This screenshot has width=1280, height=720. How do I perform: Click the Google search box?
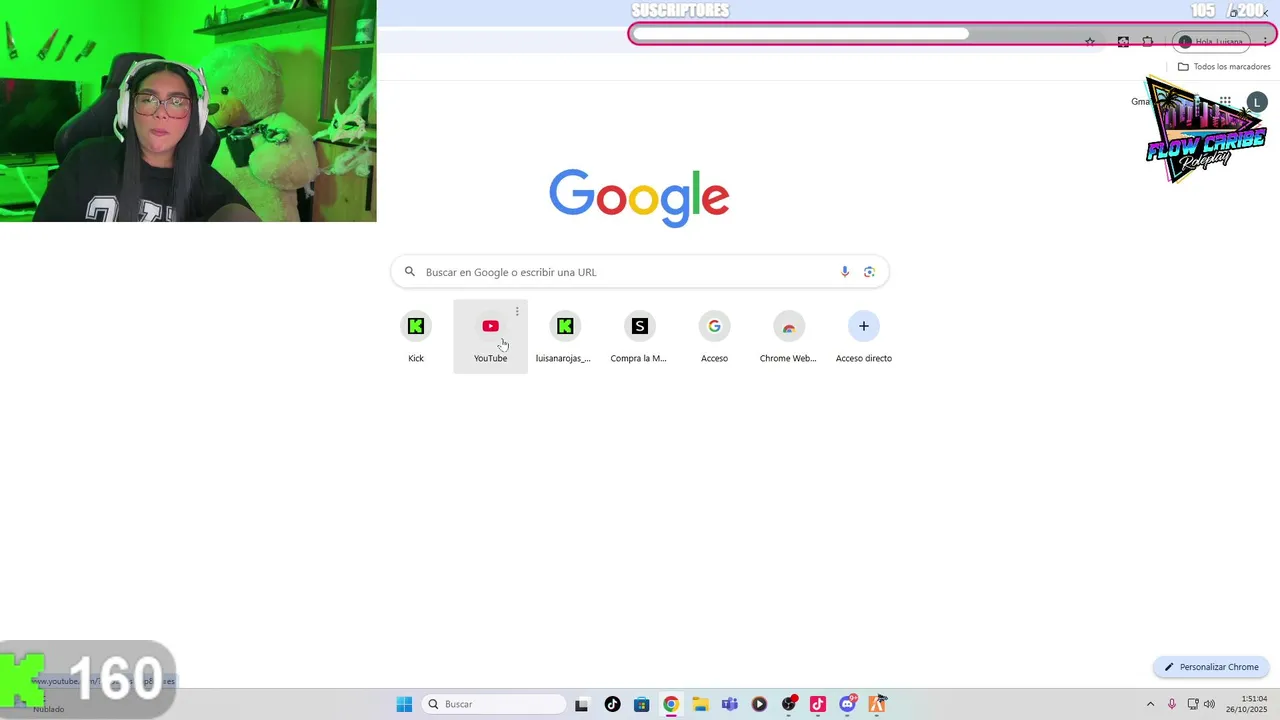[640, 272]
